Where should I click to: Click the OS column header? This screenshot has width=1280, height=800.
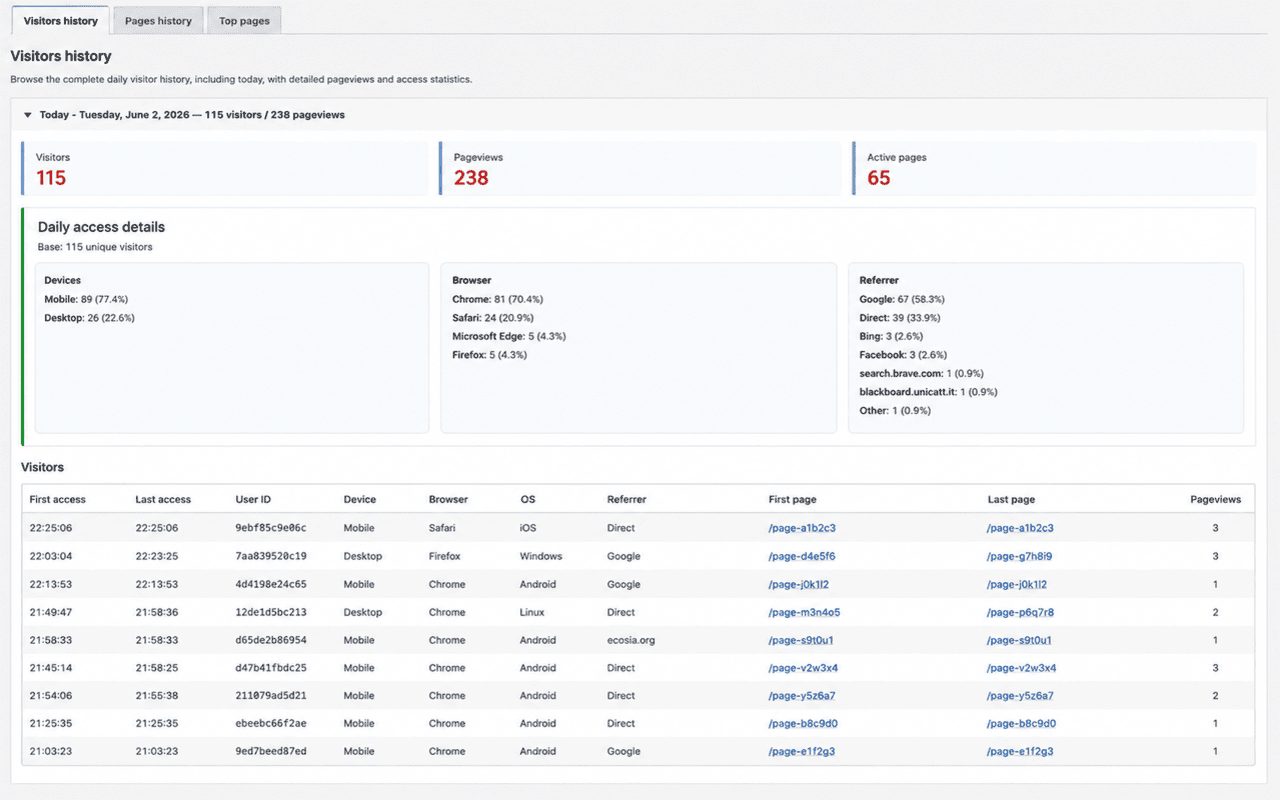coord(528,499)
